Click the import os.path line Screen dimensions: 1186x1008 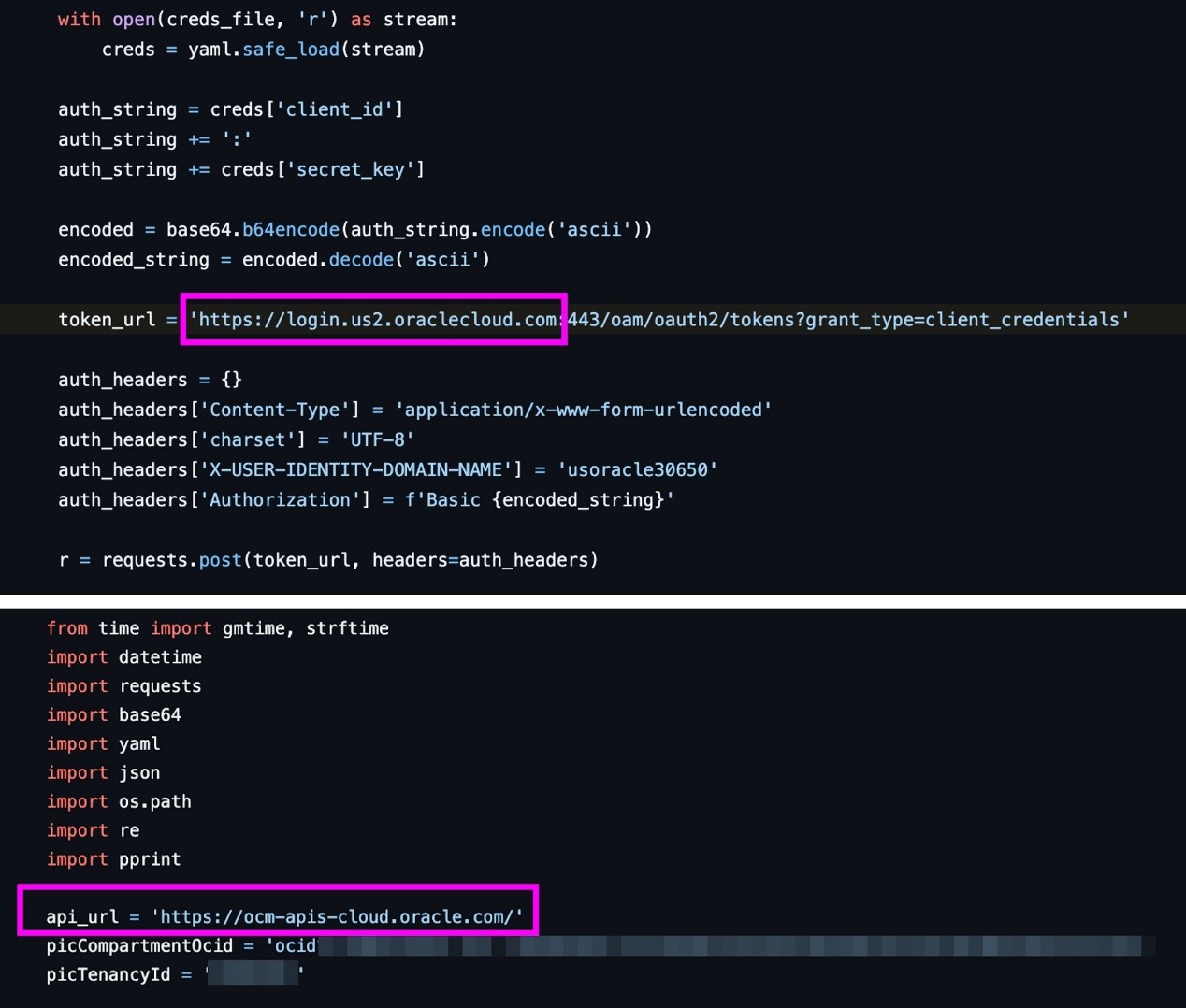(119, 801)
